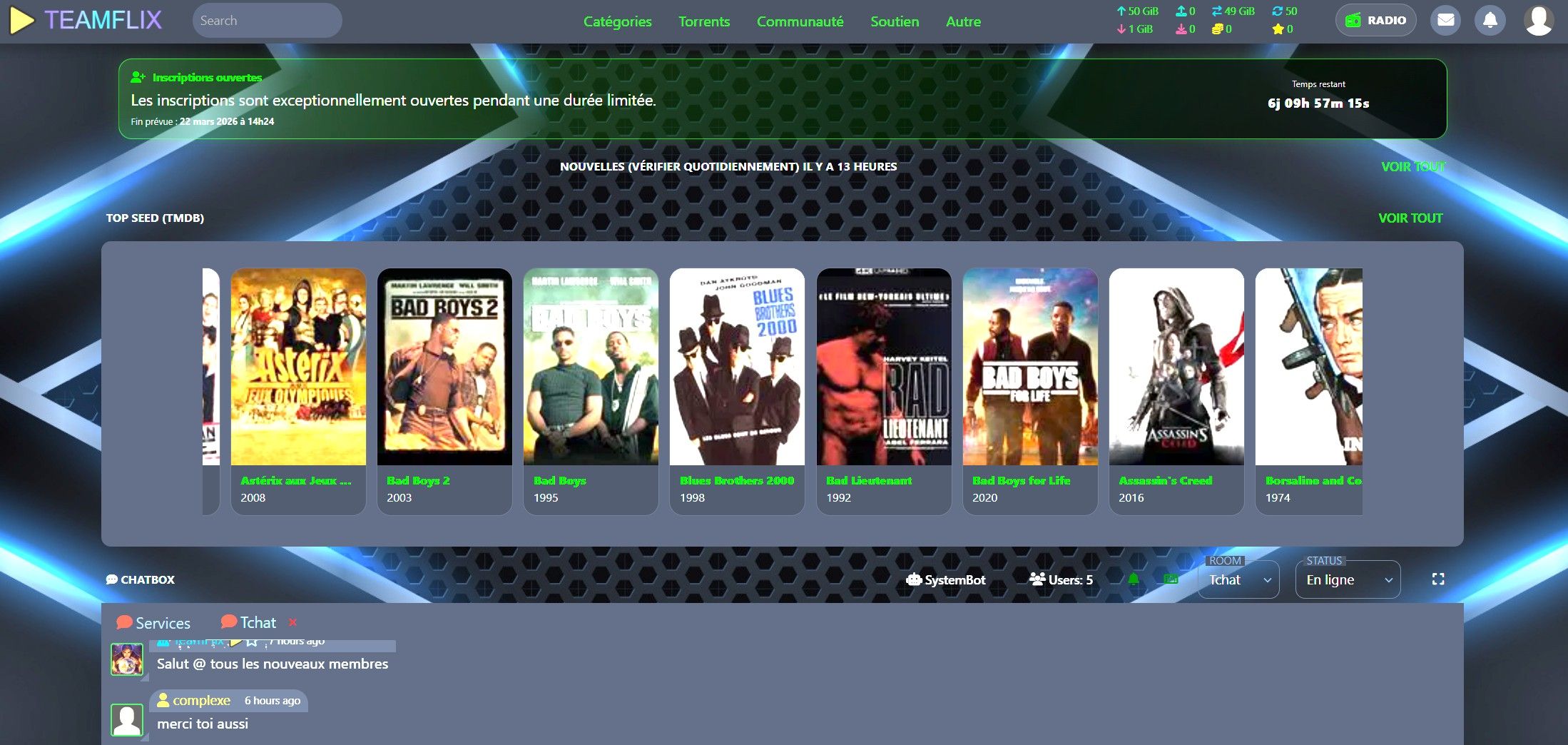Click the TEAMFLIX logo
This screenshot has height=745, width=1568.
(86, 21)
